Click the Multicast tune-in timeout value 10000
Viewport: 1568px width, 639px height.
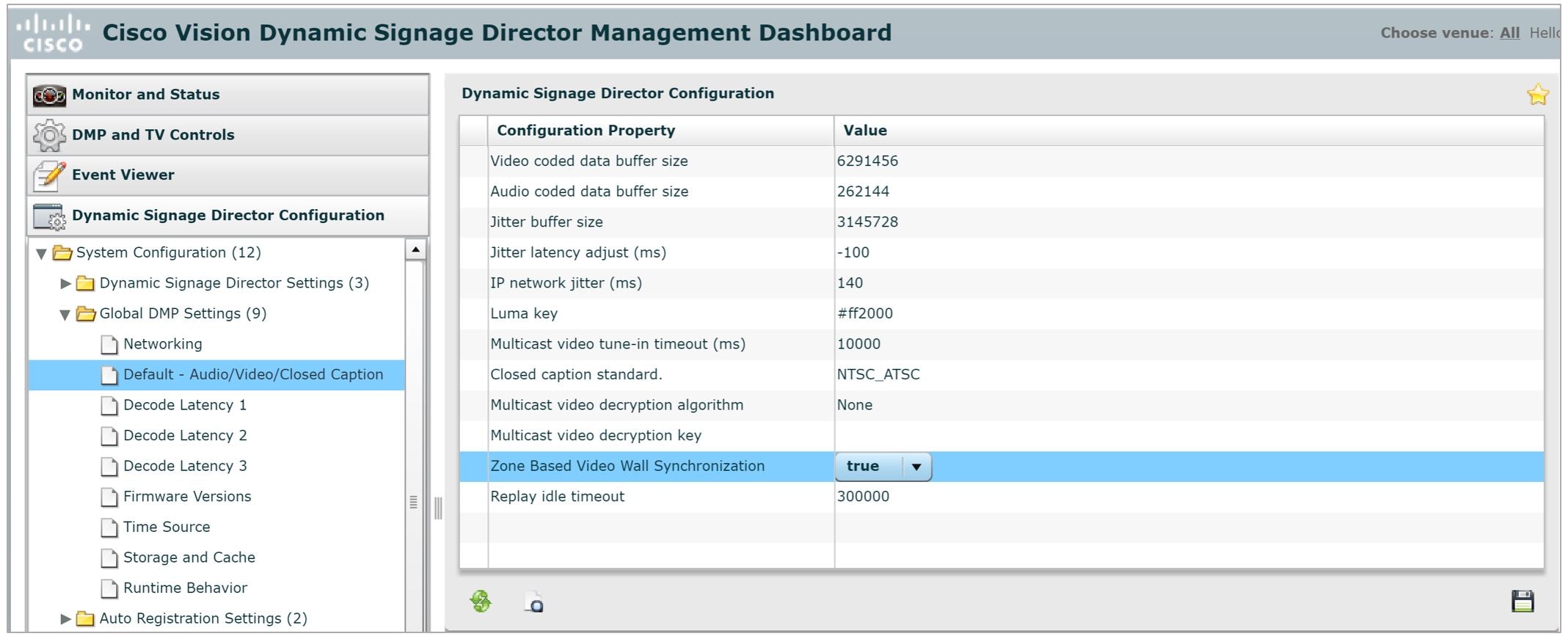(x=858, y=344)
